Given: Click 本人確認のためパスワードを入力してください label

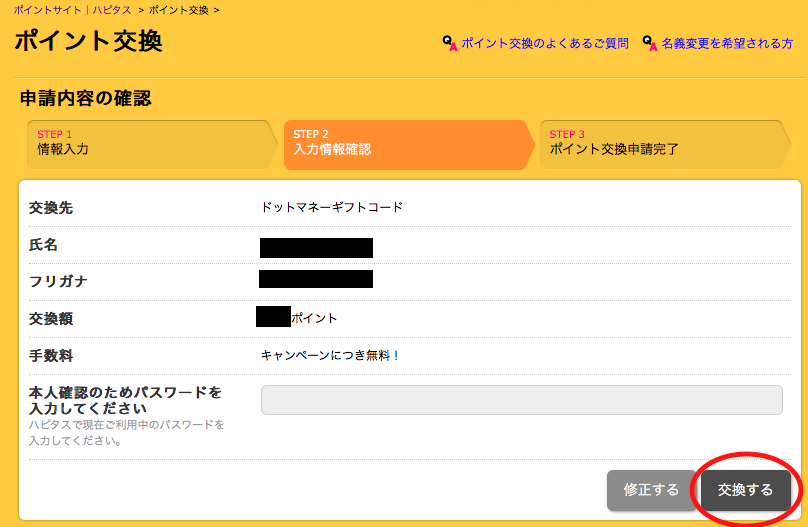Looking at the screenshot, I should (x=125, y=400).
